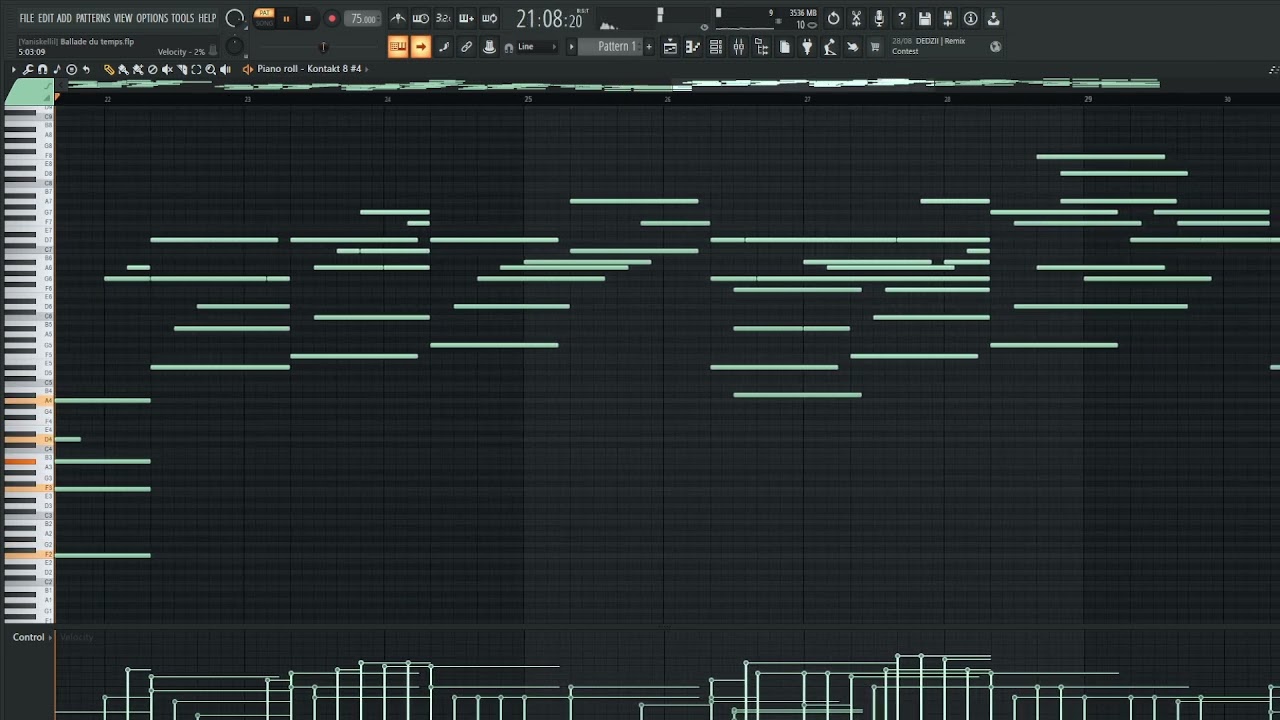The width and height of the screenshot is (1280, 720).
Task: Open the playlist view icon
Action: (x=670, y=47)
